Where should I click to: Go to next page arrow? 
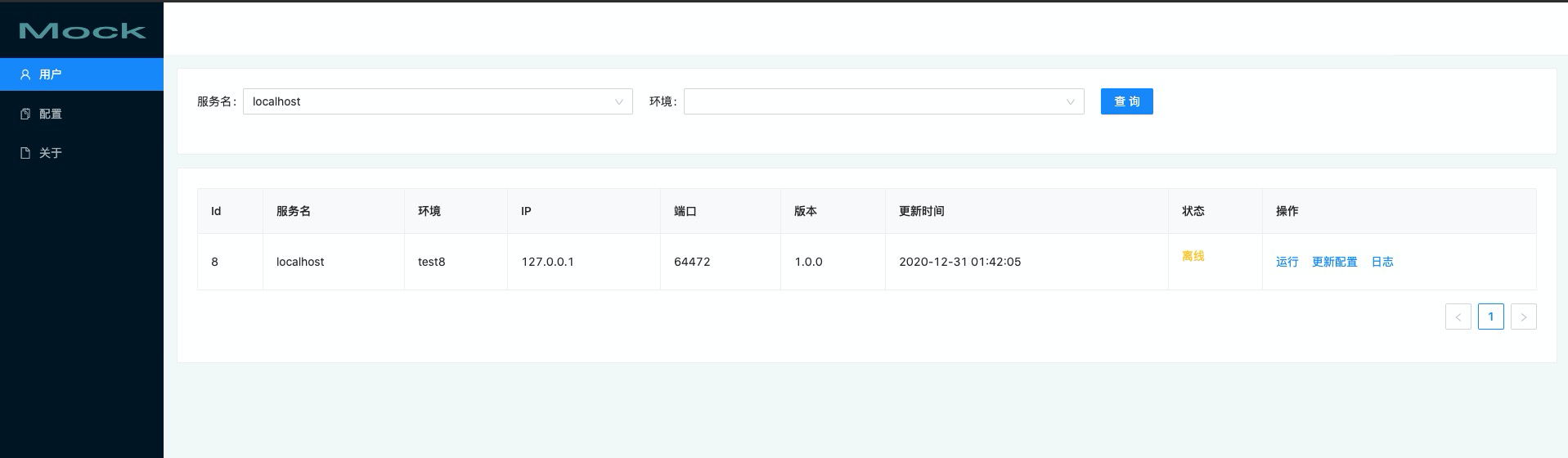click(x=1524, y=317)
